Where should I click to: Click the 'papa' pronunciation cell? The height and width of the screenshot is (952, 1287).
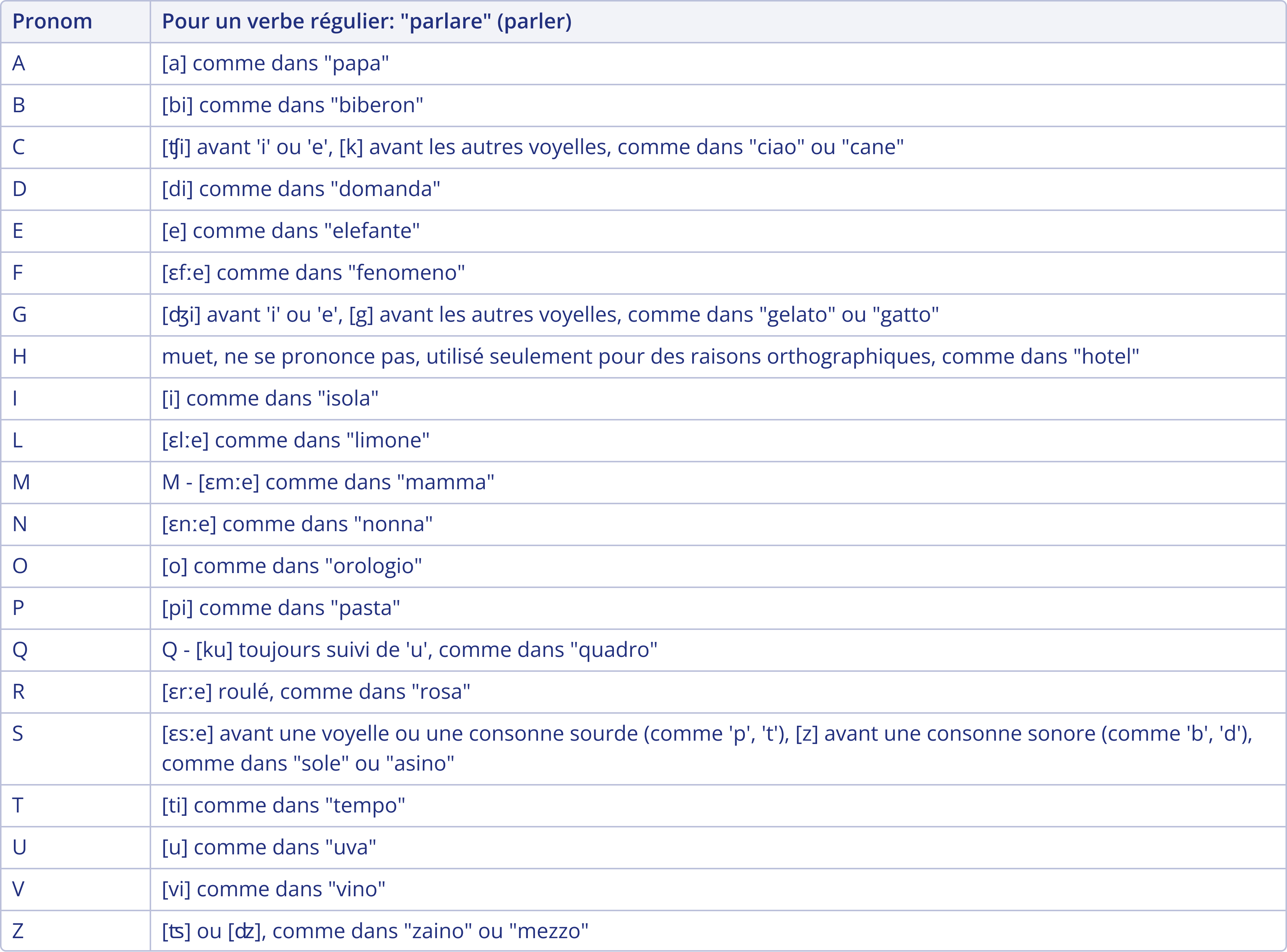275,63
